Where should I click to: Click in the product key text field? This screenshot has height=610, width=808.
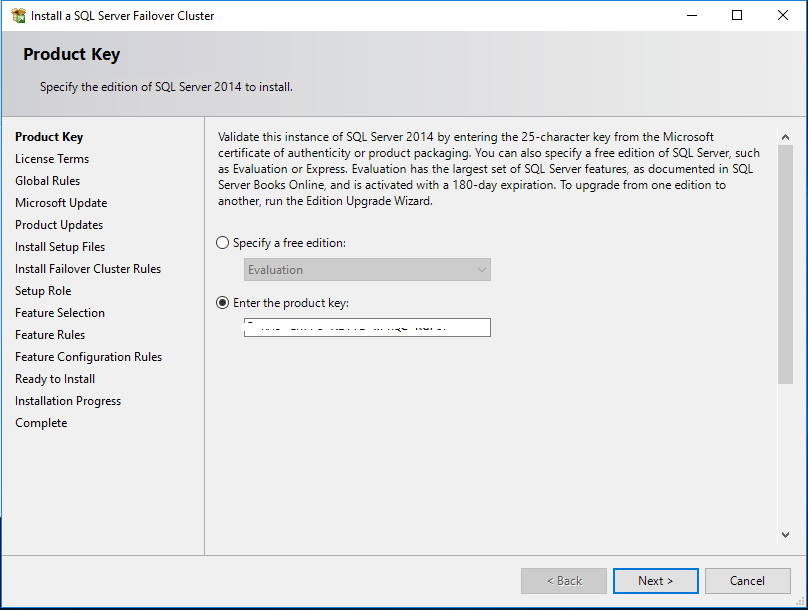[x=367, y=328]
